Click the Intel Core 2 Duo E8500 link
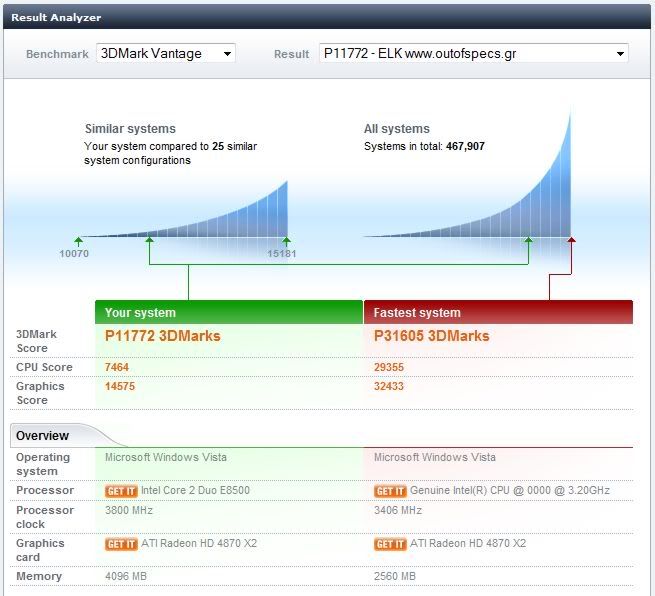655x596 pixels. point(195,491)
